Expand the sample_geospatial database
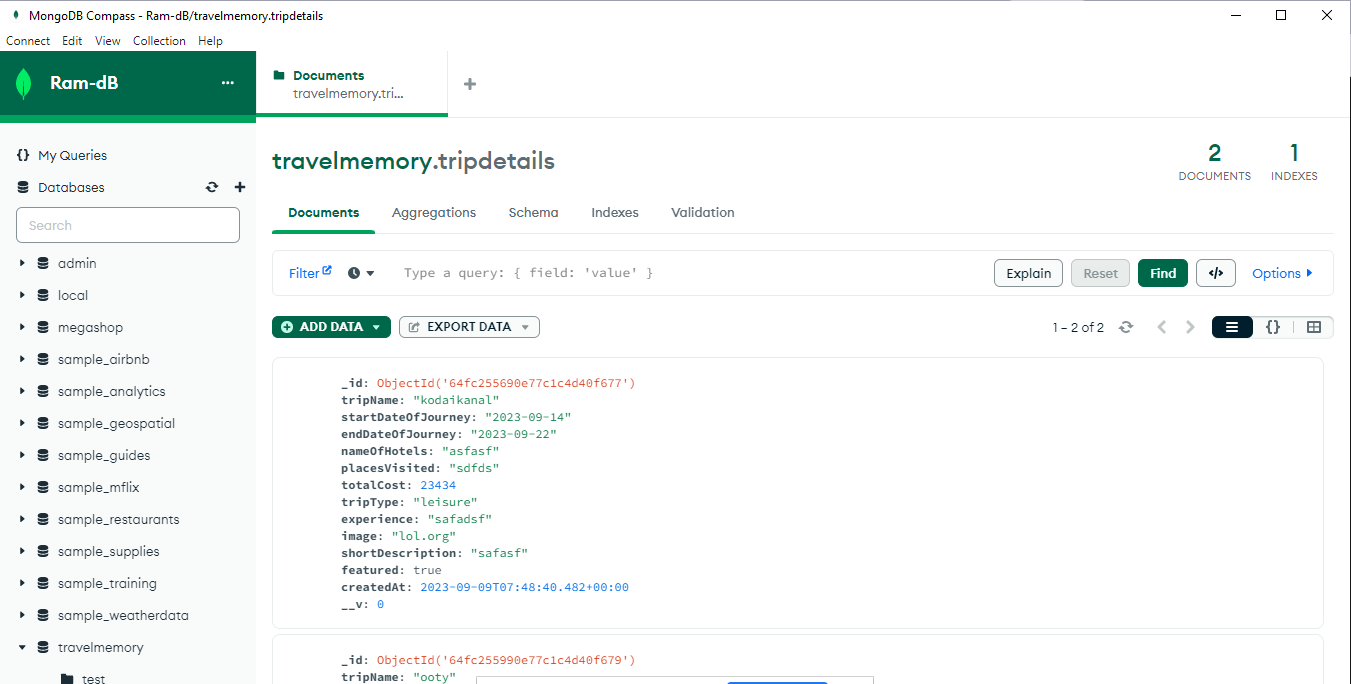The height and width of the screenshot is (684, 1351). click(x=22, y=423)
